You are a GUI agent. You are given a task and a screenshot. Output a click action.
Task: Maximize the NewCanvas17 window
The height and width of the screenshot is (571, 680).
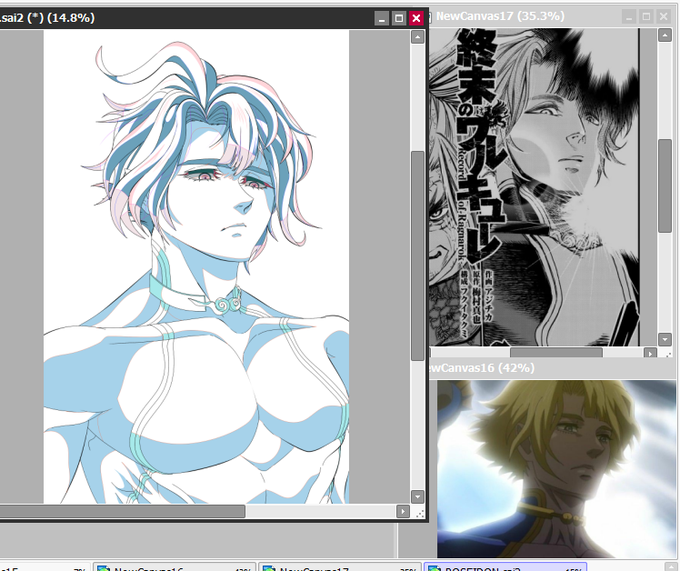pos(646,16)
